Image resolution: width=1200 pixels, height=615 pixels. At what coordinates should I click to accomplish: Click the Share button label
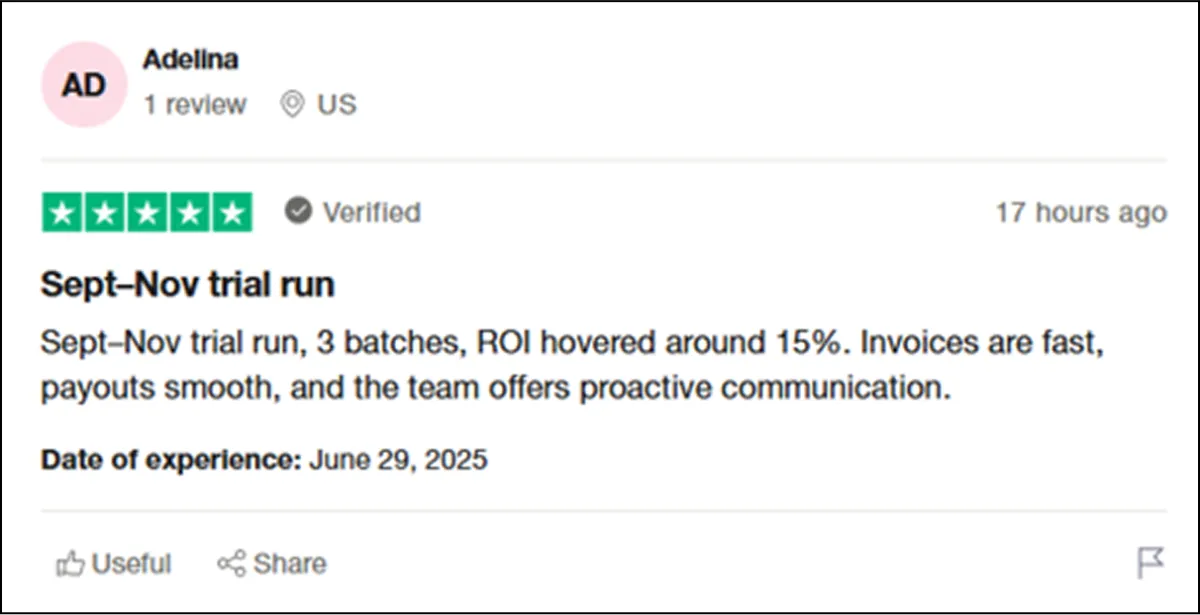pos(289,564)
